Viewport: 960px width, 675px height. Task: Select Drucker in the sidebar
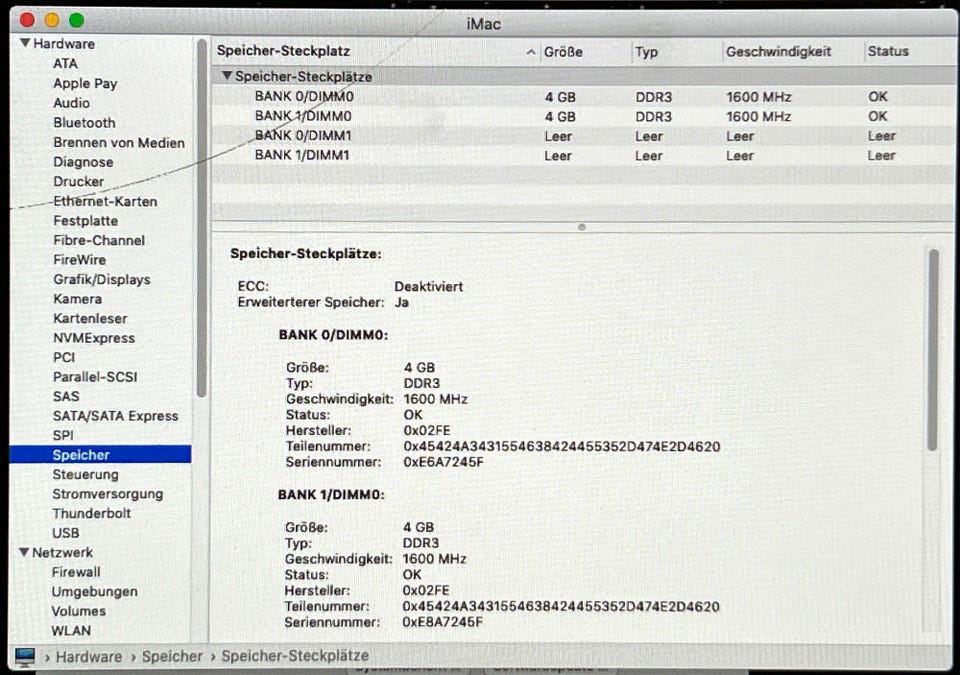[78, 182]
